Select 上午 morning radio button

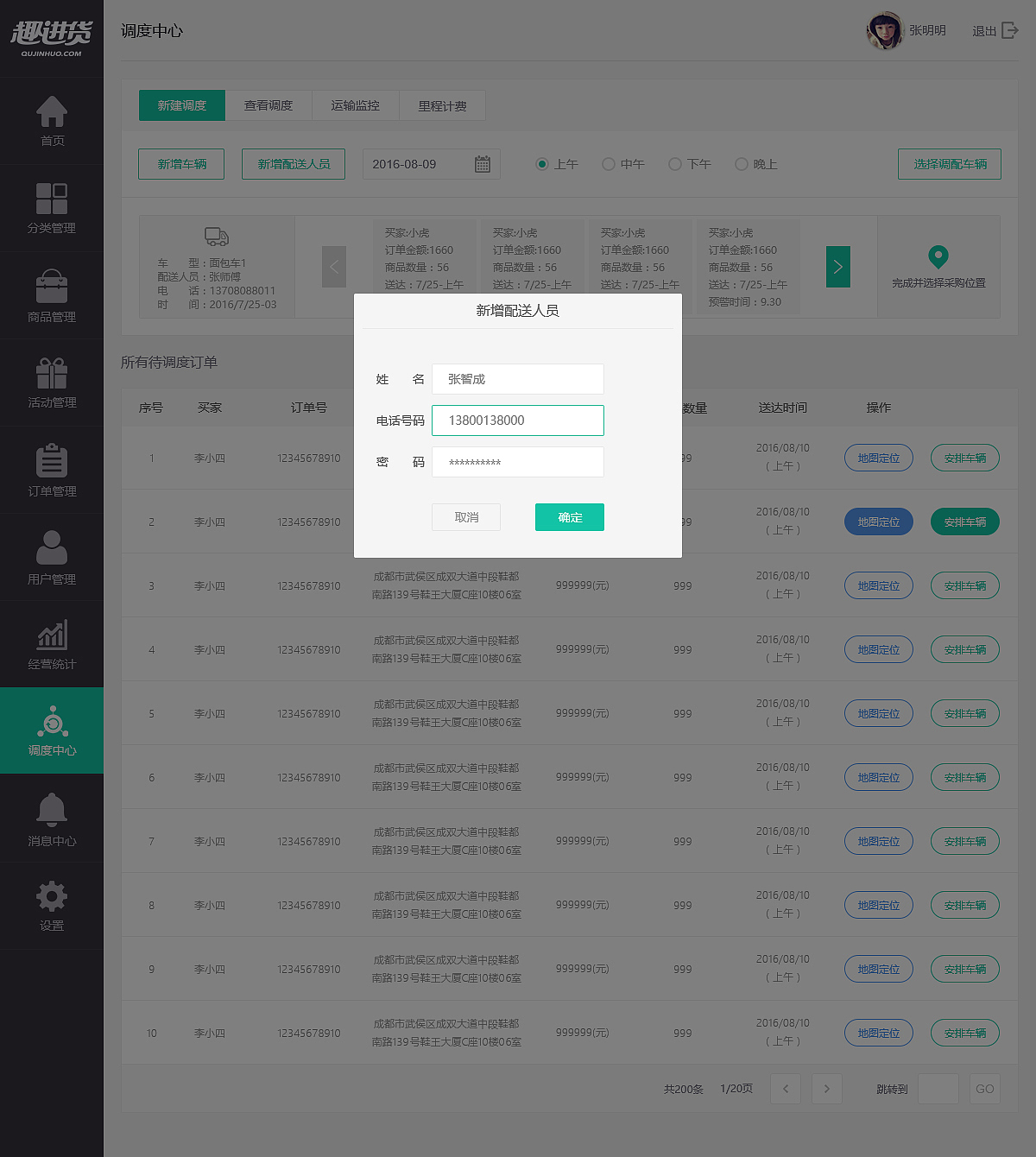click(542, 164)
